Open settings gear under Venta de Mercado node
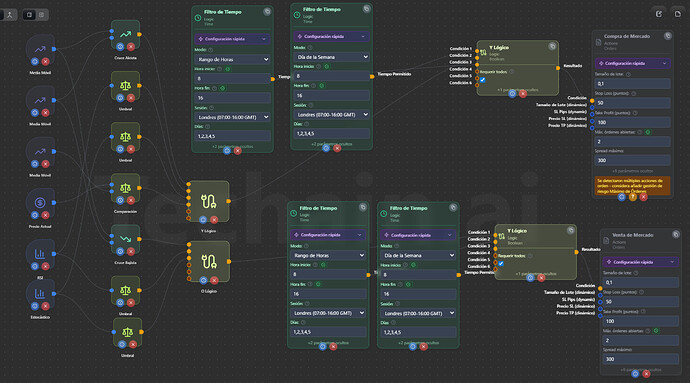This screenshot has width=690, height=383. point(635,374)
